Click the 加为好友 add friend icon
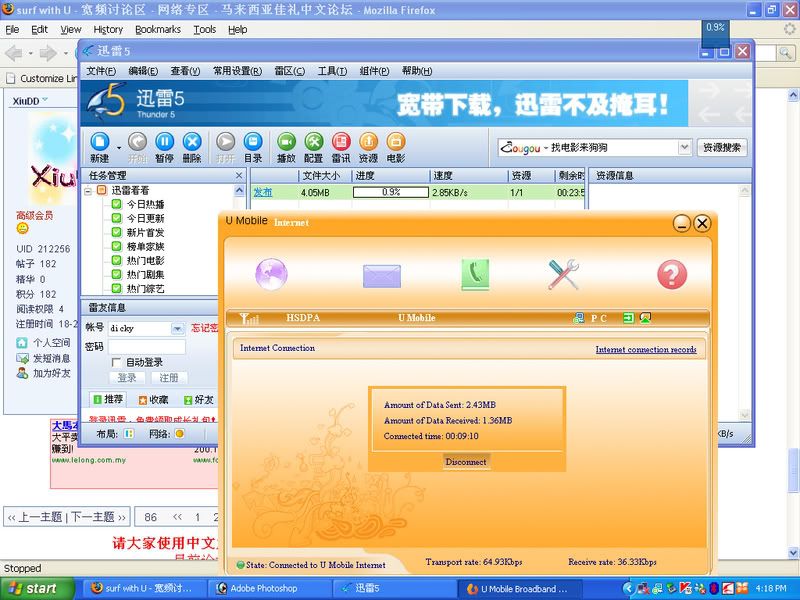This screenshot has height=600, width=800. pyautogui.click(x=22, y=373)
